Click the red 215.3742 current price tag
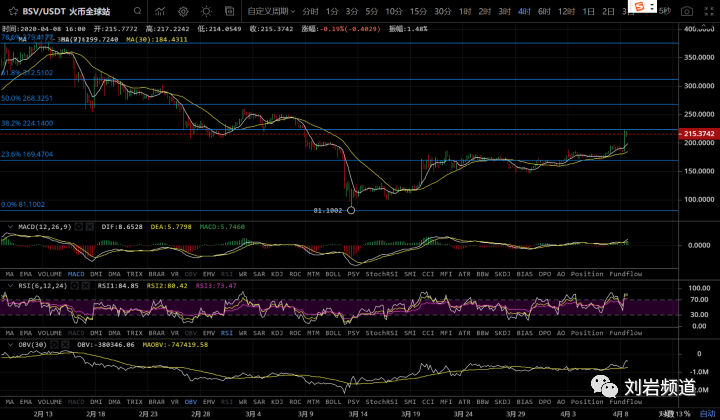The image size is (720, 420). 699,134
